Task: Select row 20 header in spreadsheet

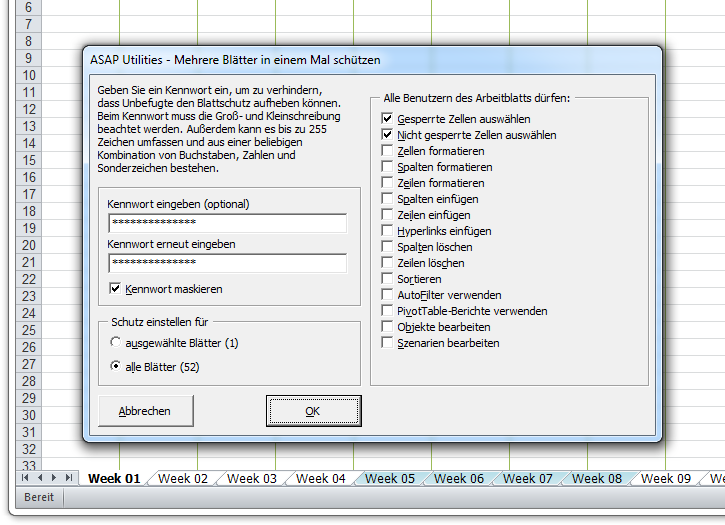Action: pyautogui.click(x=29, y=245)
